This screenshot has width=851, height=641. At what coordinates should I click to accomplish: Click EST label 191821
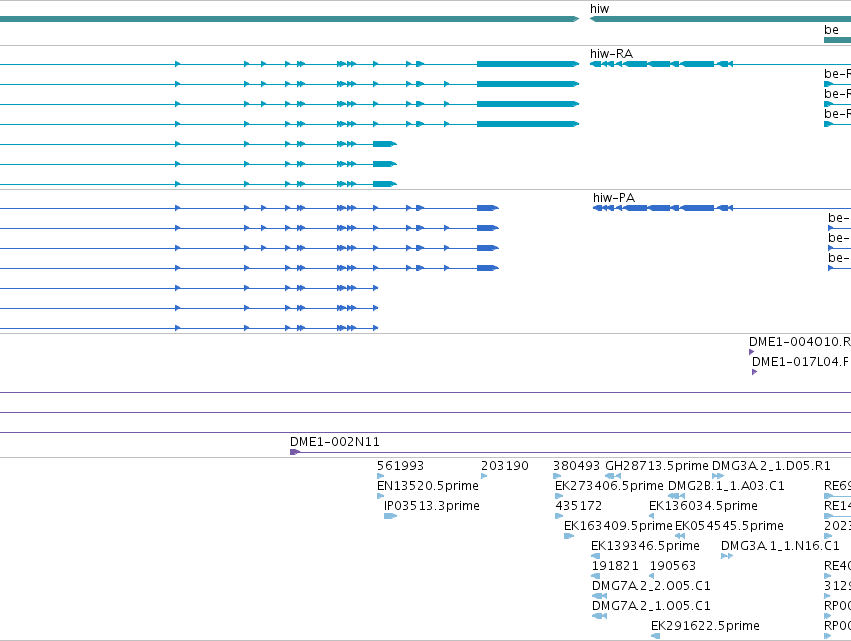pos(615,566)
